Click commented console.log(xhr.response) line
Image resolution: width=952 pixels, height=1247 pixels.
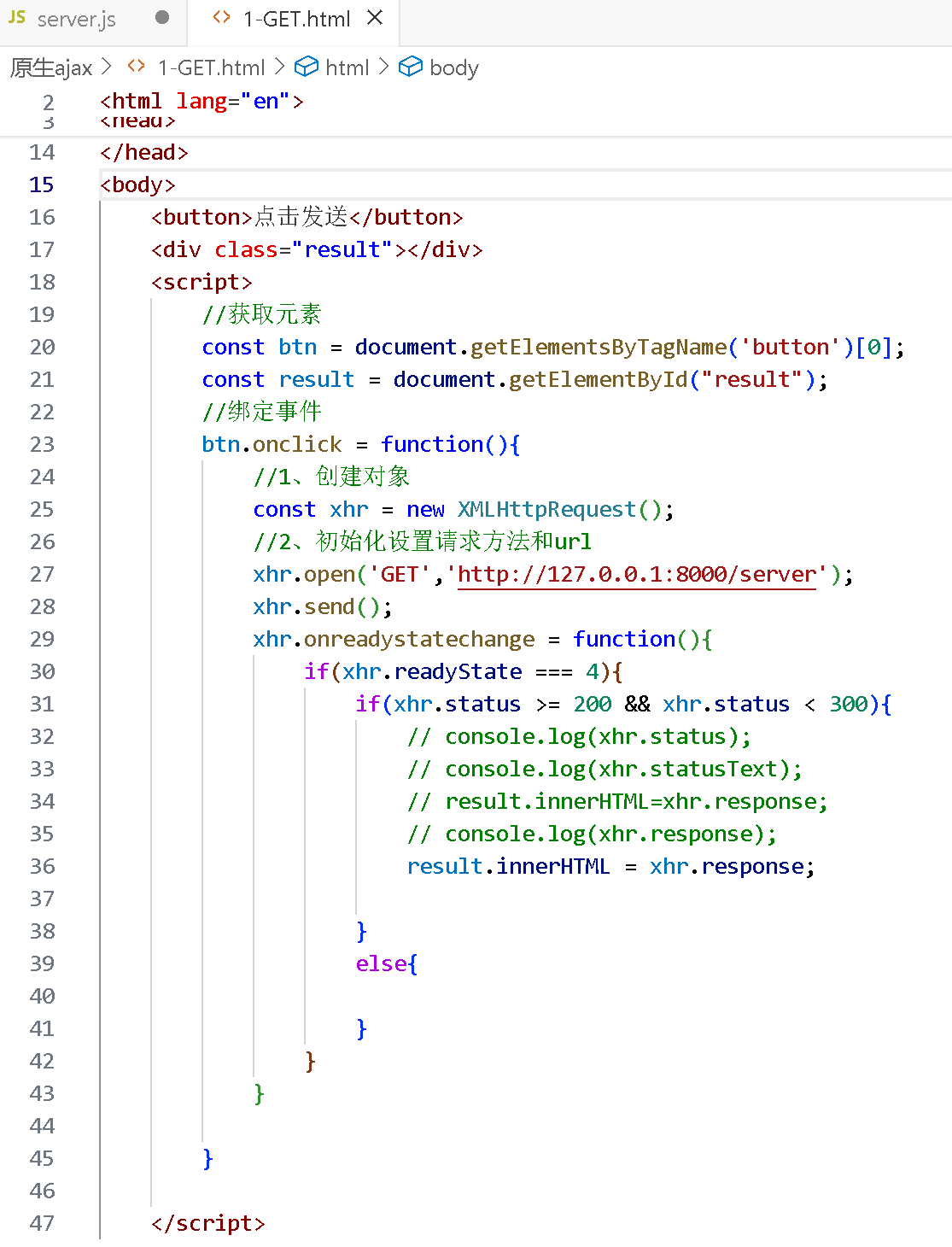[x=592, y=834]
